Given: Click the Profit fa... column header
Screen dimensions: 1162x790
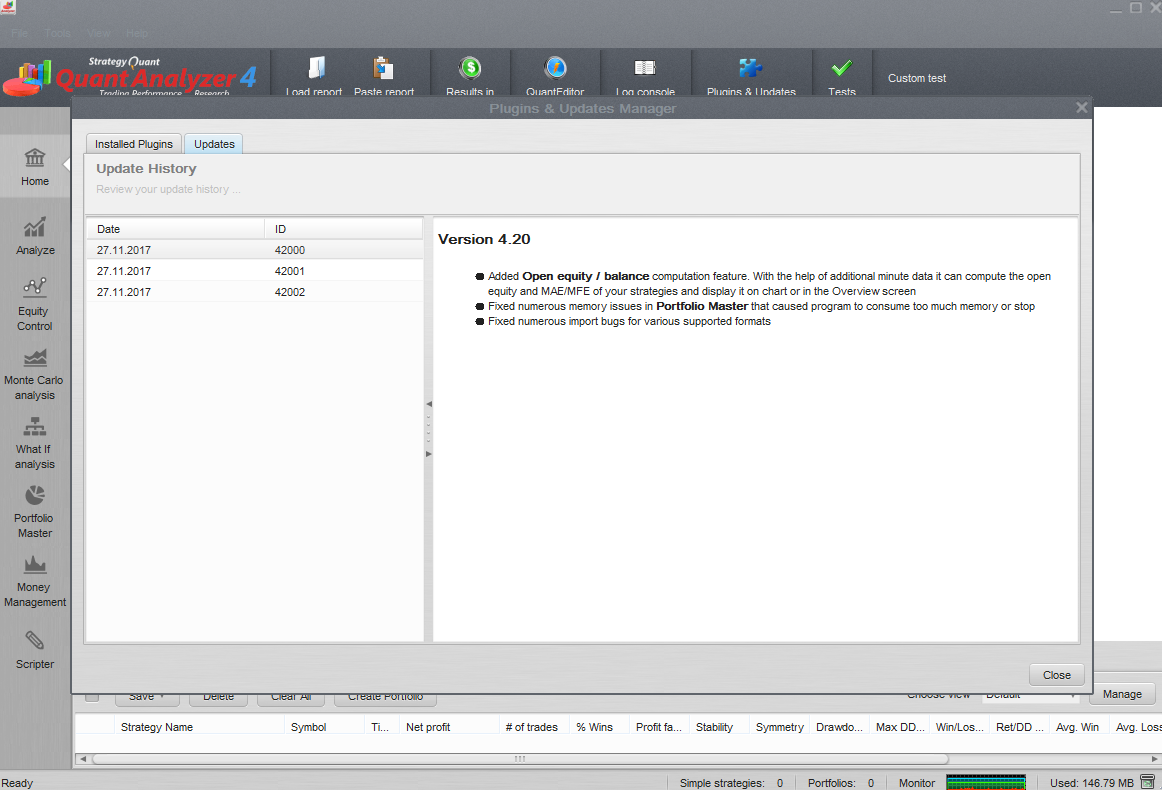Looking at the screenshot, I should (658, 727).
